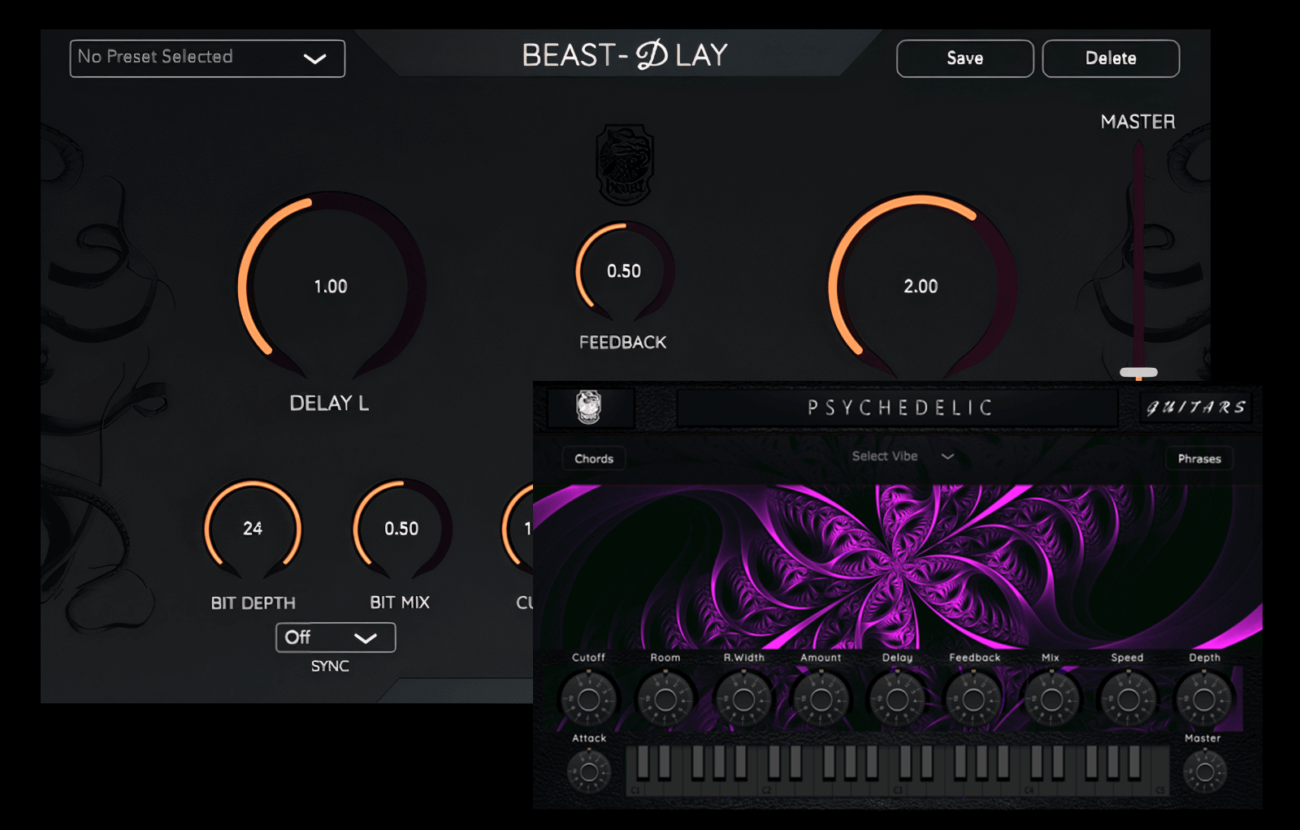This screenshot has height=830, width=1300.
Task: Select the Attack knob
Action: point(588,771)
